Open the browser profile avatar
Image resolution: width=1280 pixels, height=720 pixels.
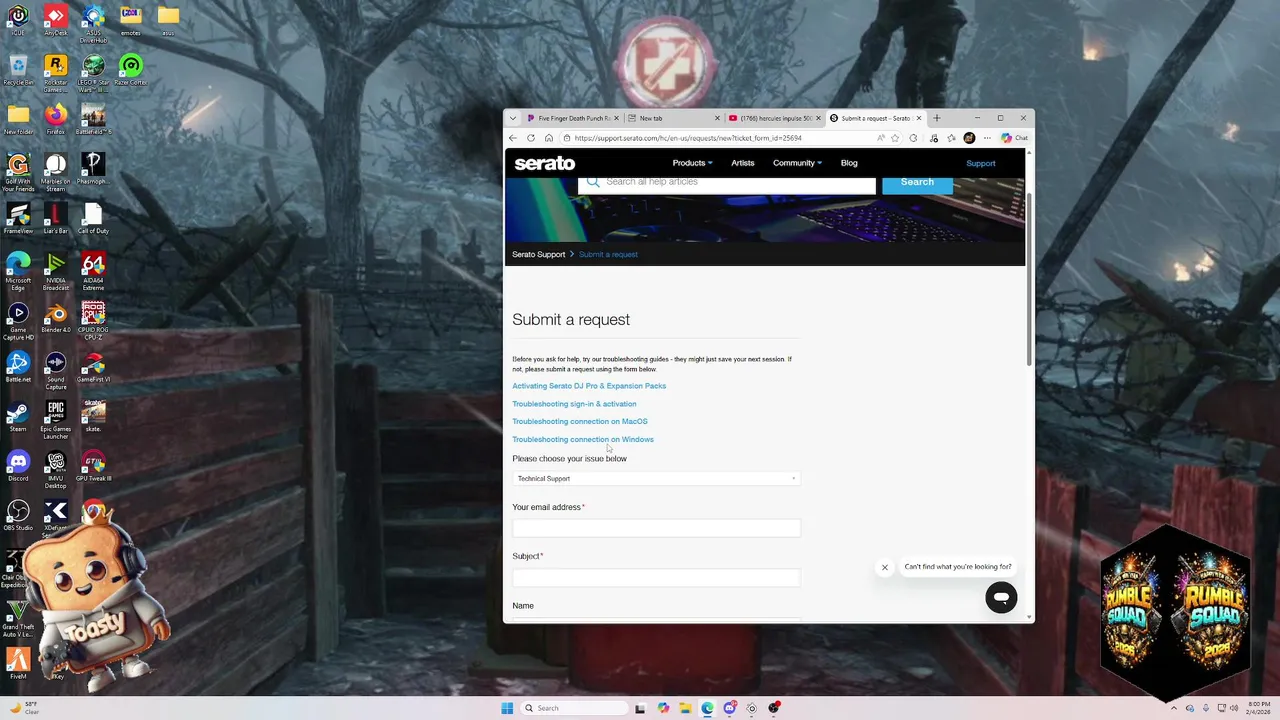click(x=969, y=138)
